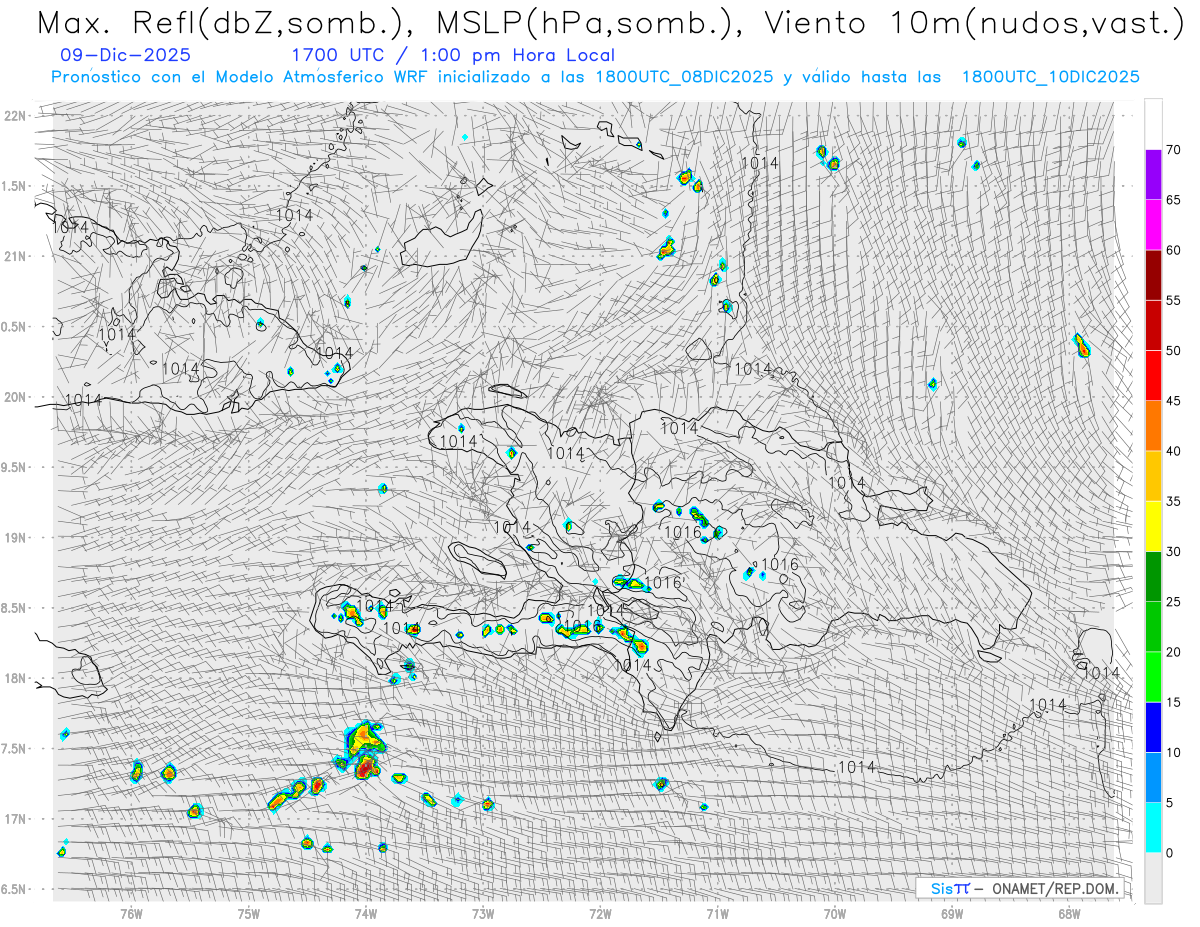Click the 21N latitude axis label
This screenshot has width=1200, height=927.
pos(16,256)
